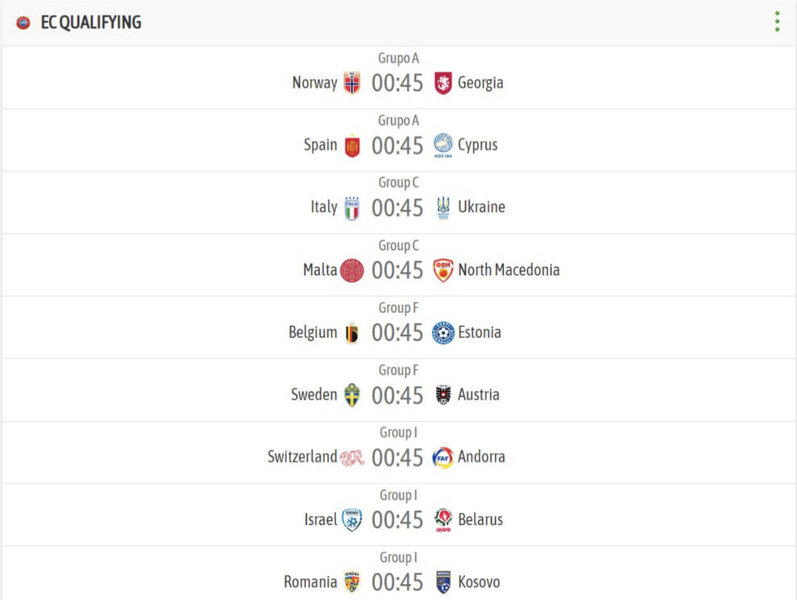
Task: Select the Malta vs North Macedonia kickoff time
Action: point(398,270)
